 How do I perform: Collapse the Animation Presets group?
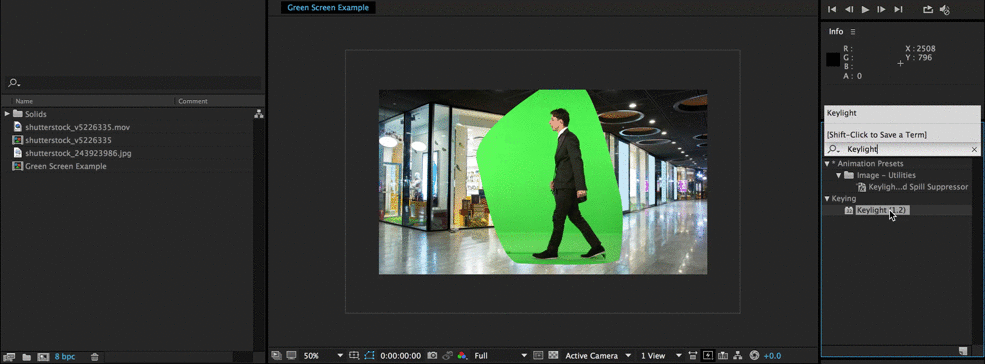point(827,163)
